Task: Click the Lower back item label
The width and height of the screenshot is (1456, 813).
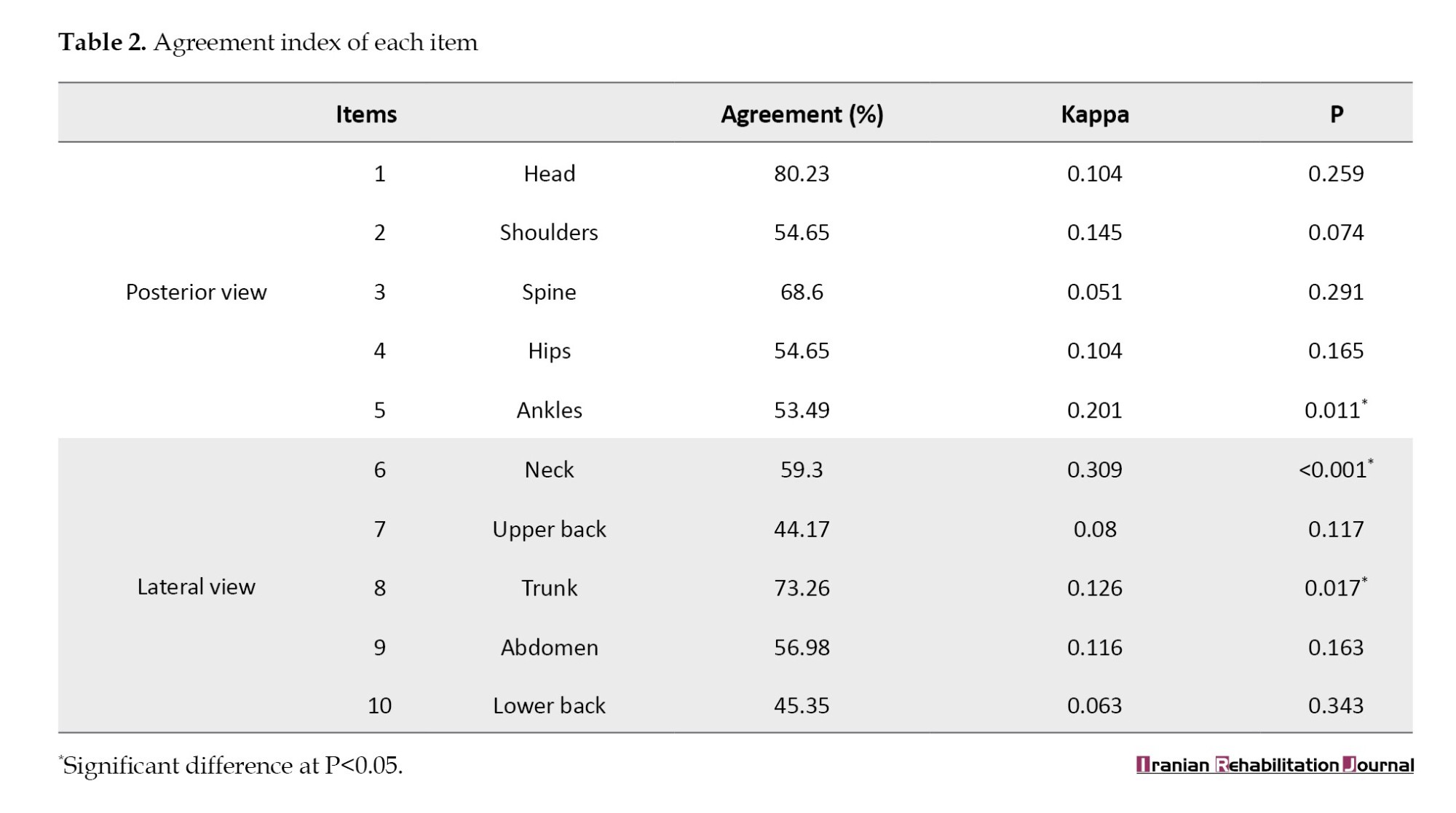Action: coord(549,705)
